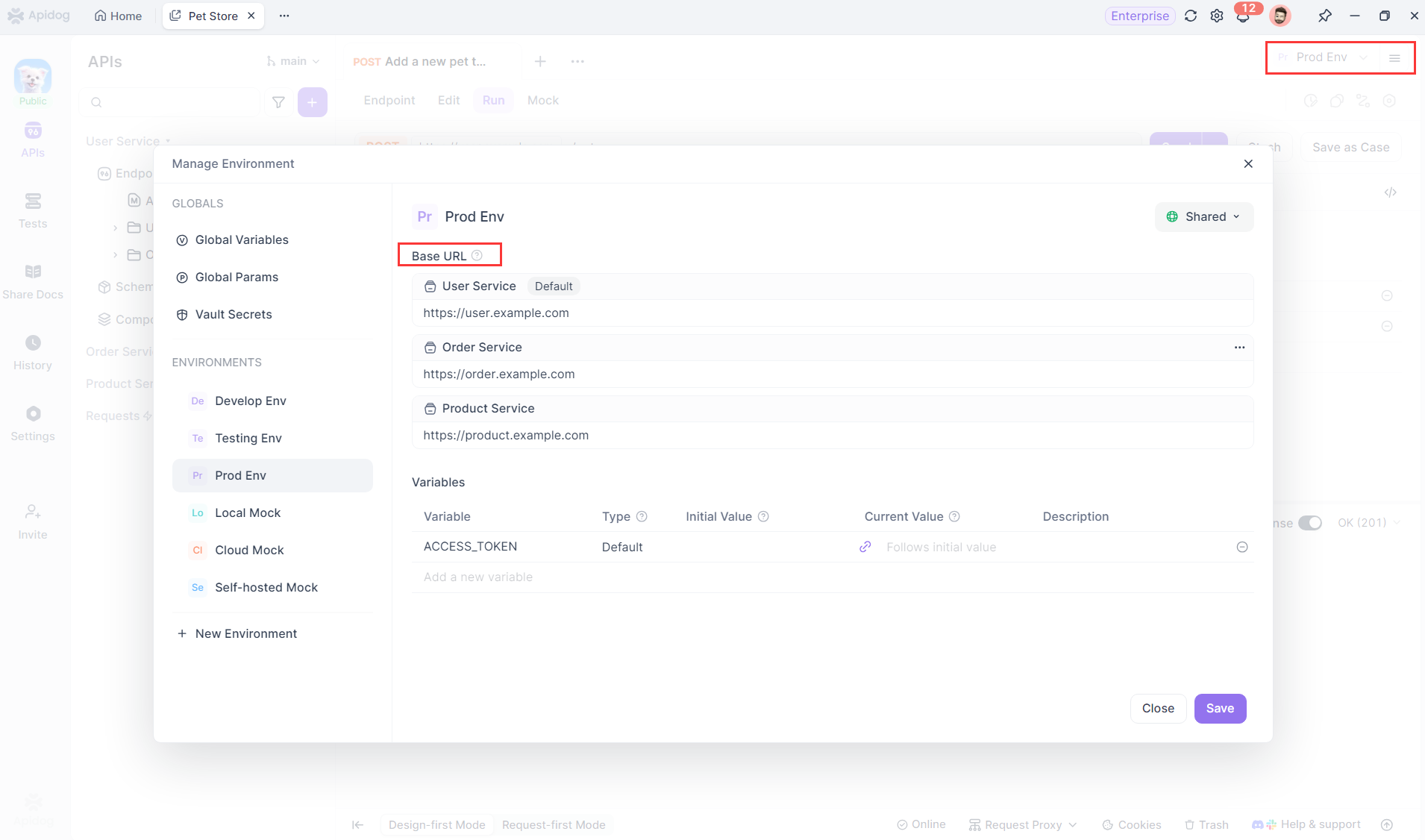Image resolution: width=1425 pixels, height=840 pixels.
Task: Click the Type column help icon
Action: [642, 516]
